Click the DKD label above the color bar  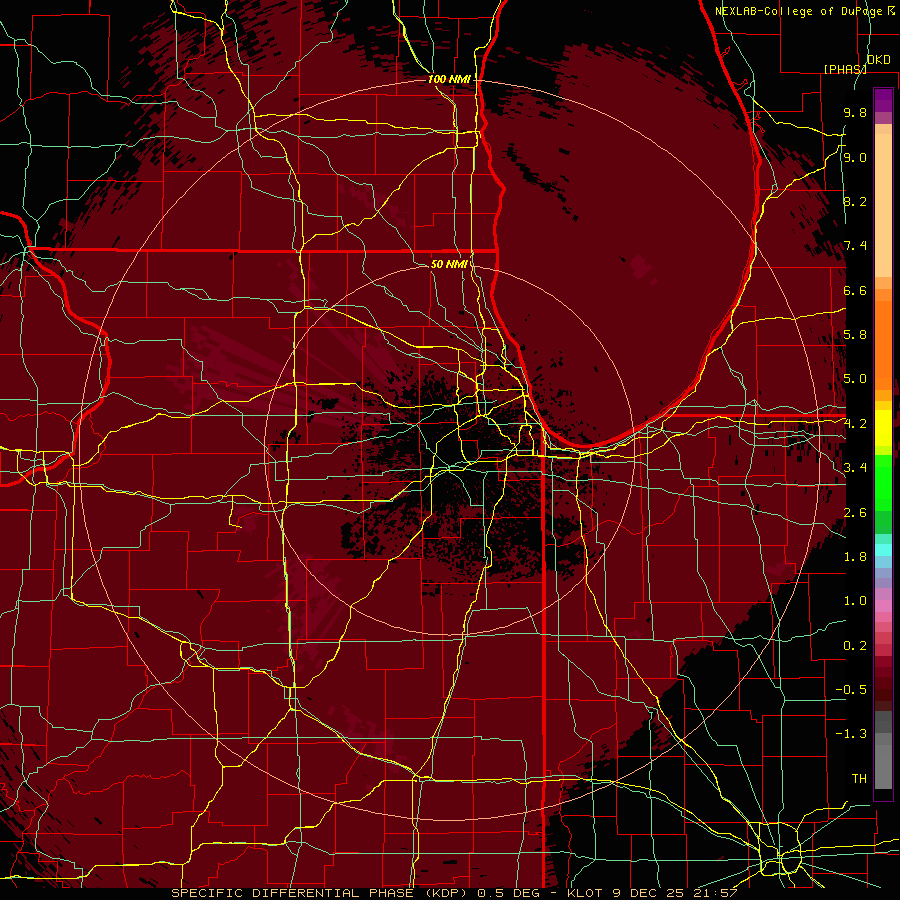click(878, 60)
